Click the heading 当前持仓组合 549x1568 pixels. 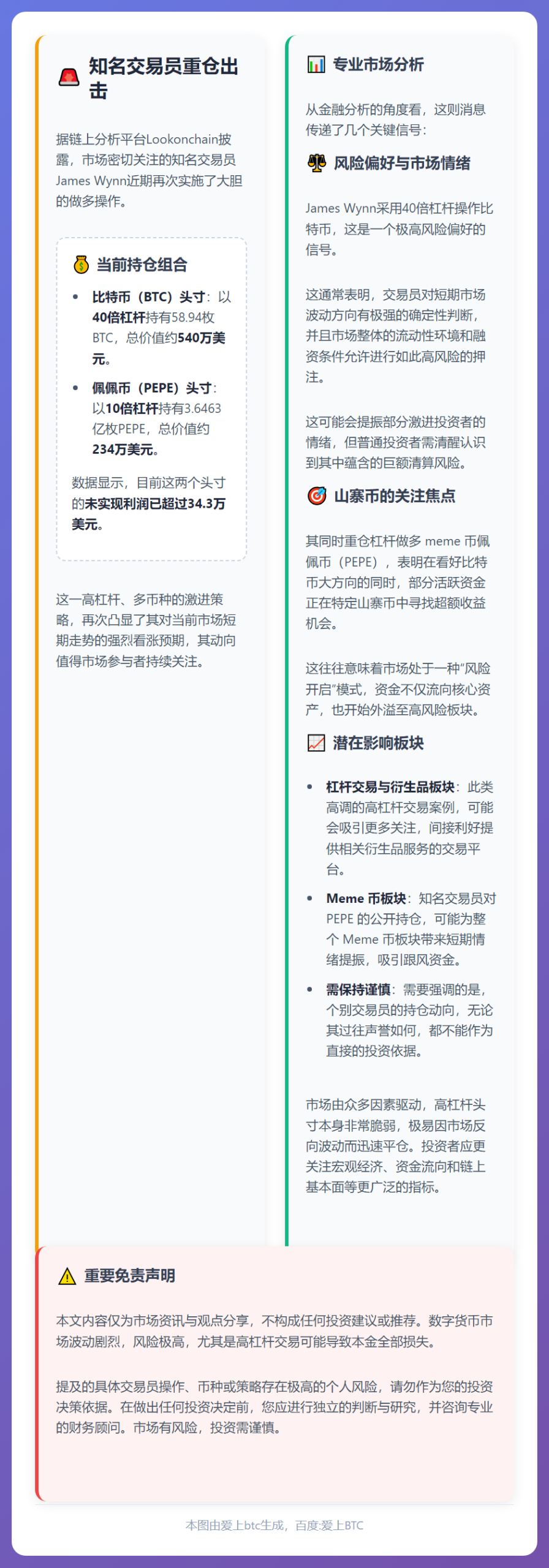coord(142,265)
